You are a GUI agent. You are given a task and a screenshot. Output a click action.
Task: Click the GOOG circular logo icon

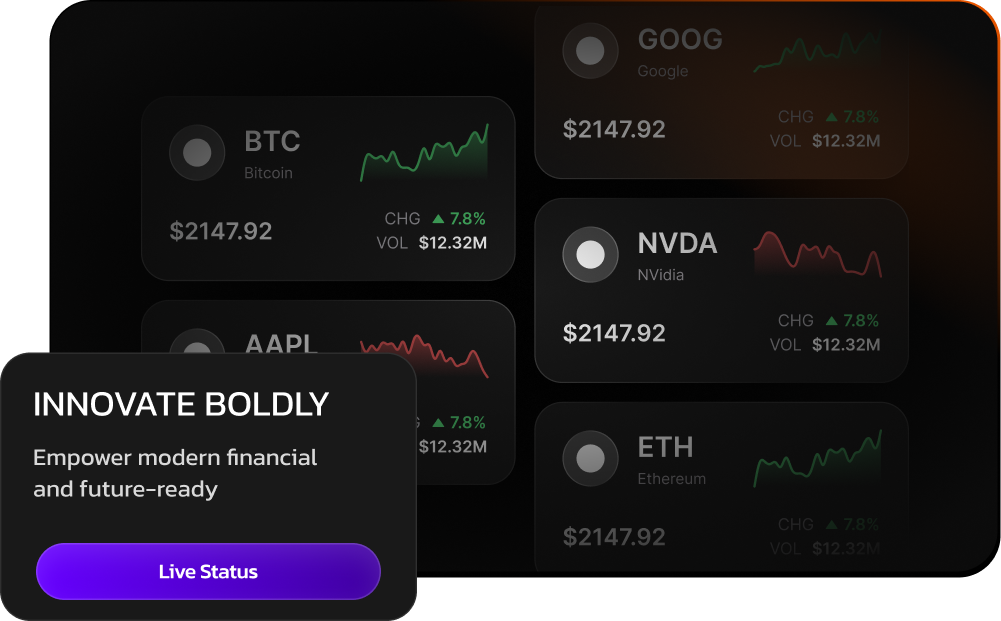(590, 51)
